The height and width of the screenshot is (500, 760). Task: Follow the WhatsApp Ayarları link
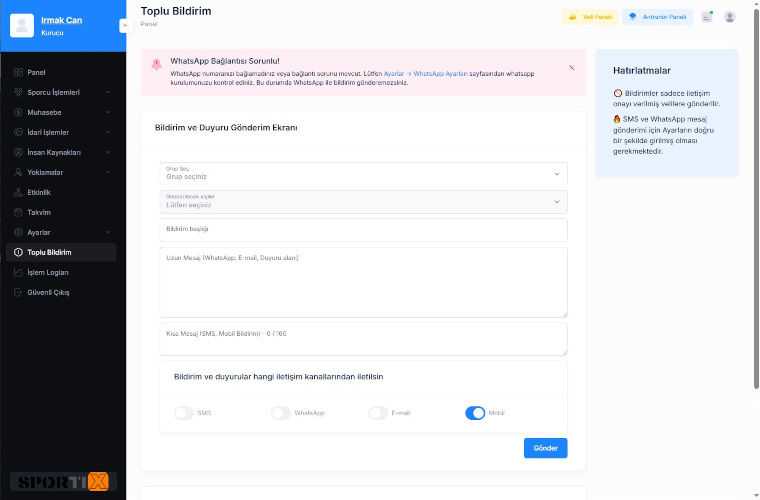click(441, 74)
